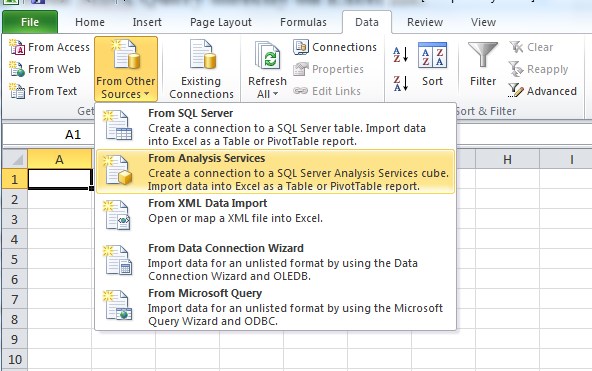
Task: Click the From Access icon
Action: (17, 47)
